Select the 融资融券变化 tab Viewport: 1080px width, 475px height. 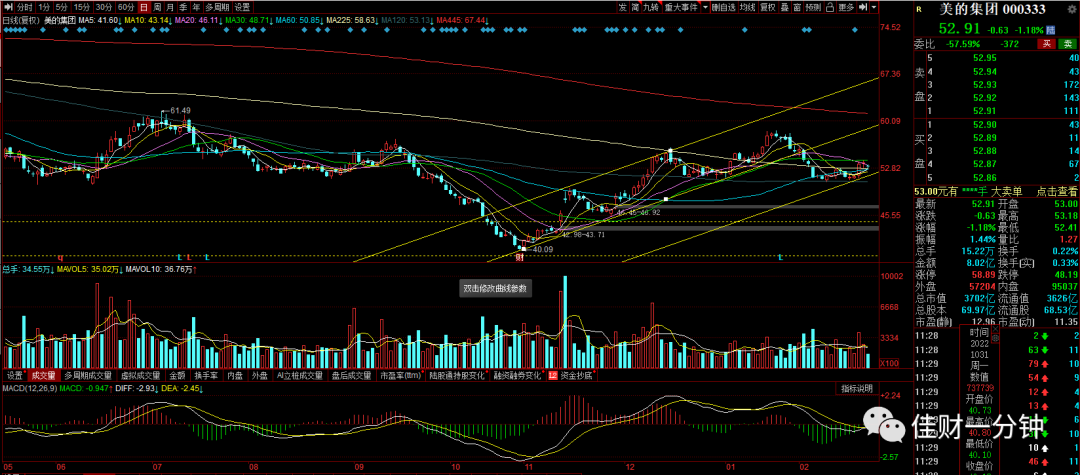[x=517, y=377]
